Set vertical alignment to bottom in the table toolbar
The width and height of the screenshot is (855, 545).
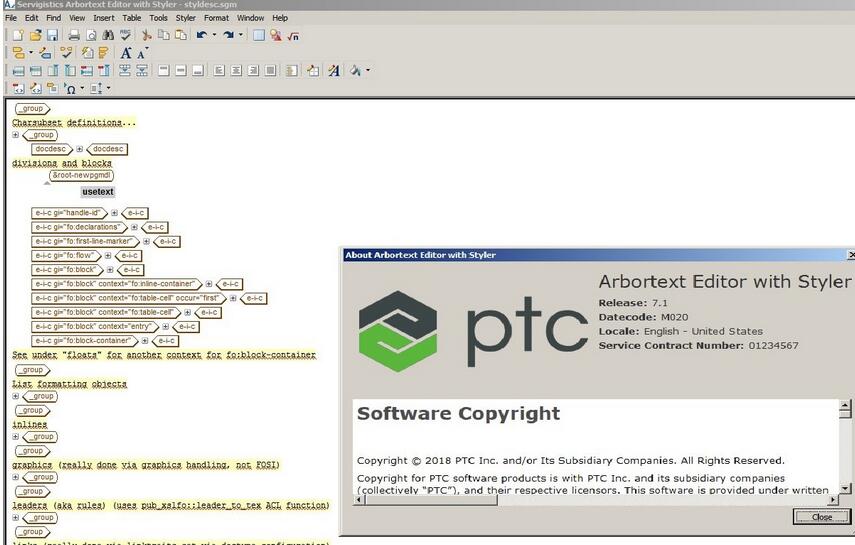(198, 70)
